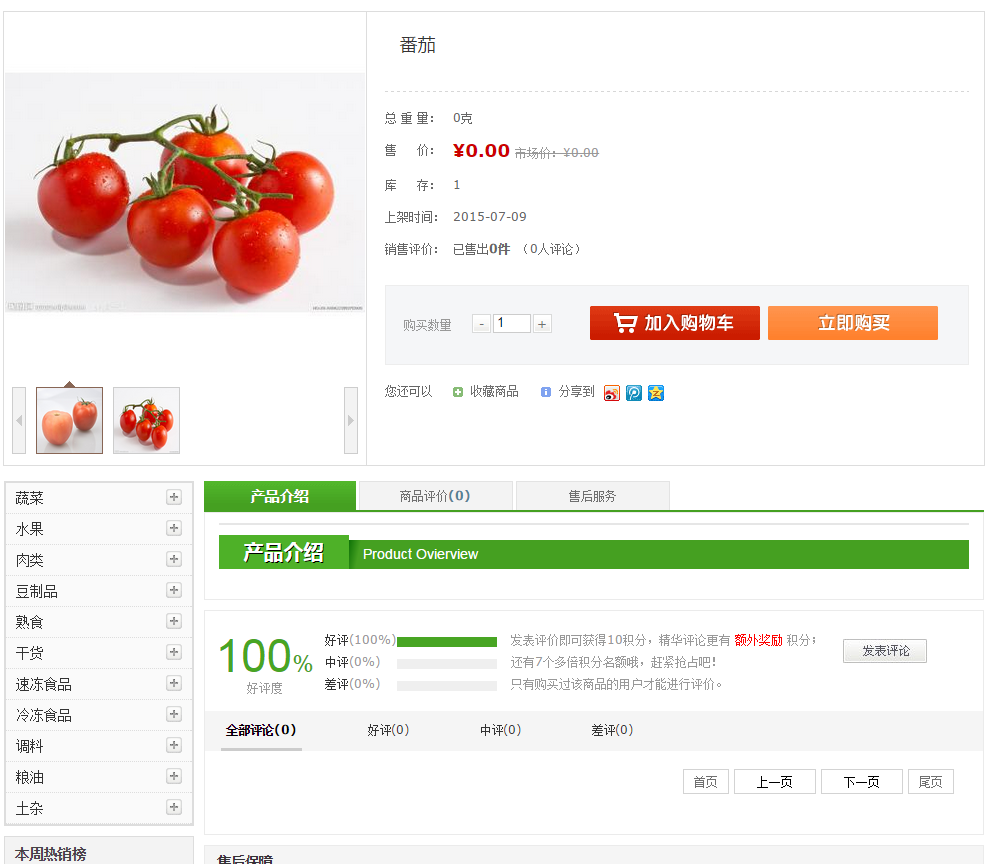Screen dimensions: 992x864
Task: Click the green plus favorite icon
Action: (458, 392)
